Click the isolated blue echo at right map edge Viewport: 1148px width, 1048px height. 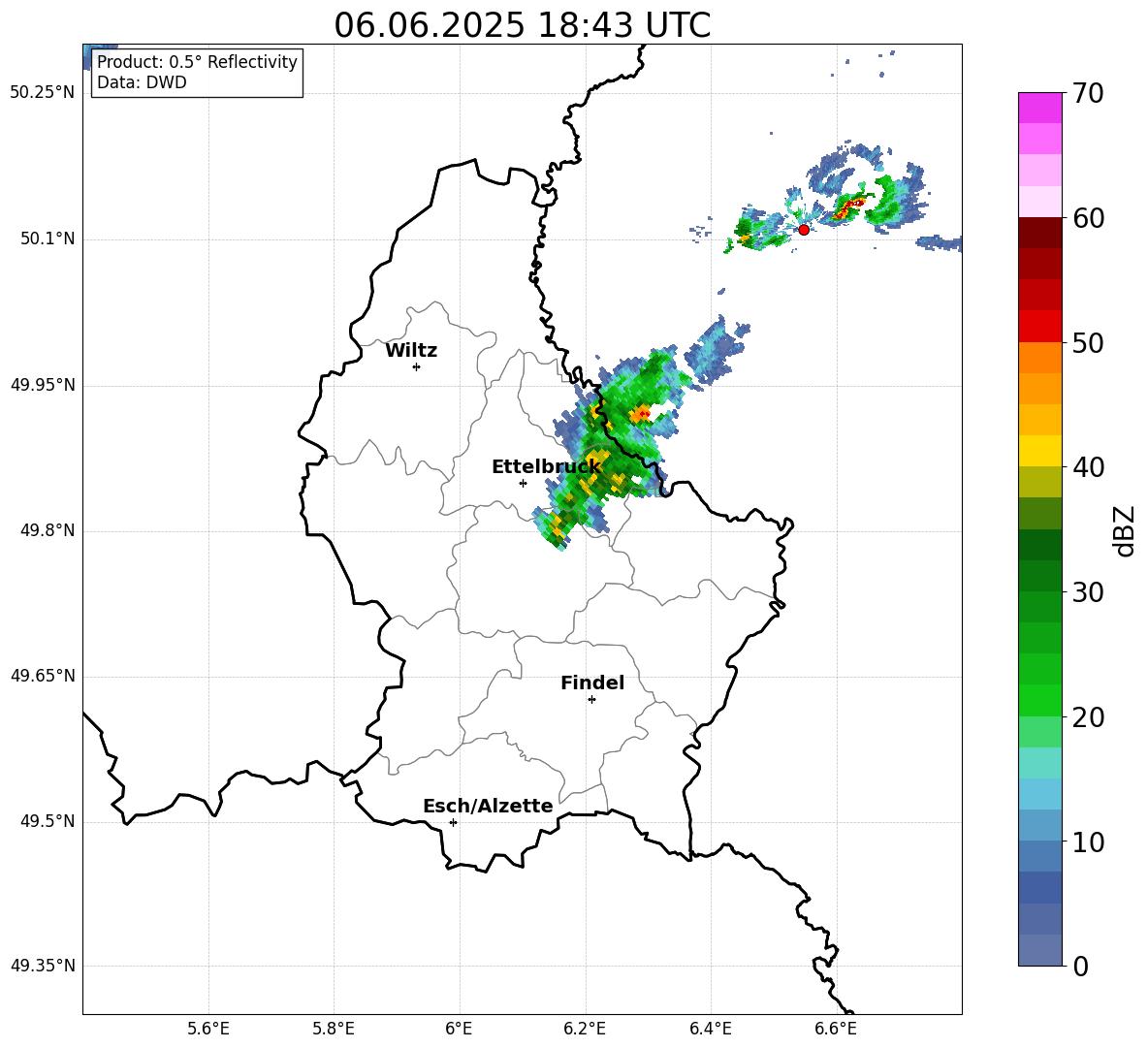(x=940, y=243)
